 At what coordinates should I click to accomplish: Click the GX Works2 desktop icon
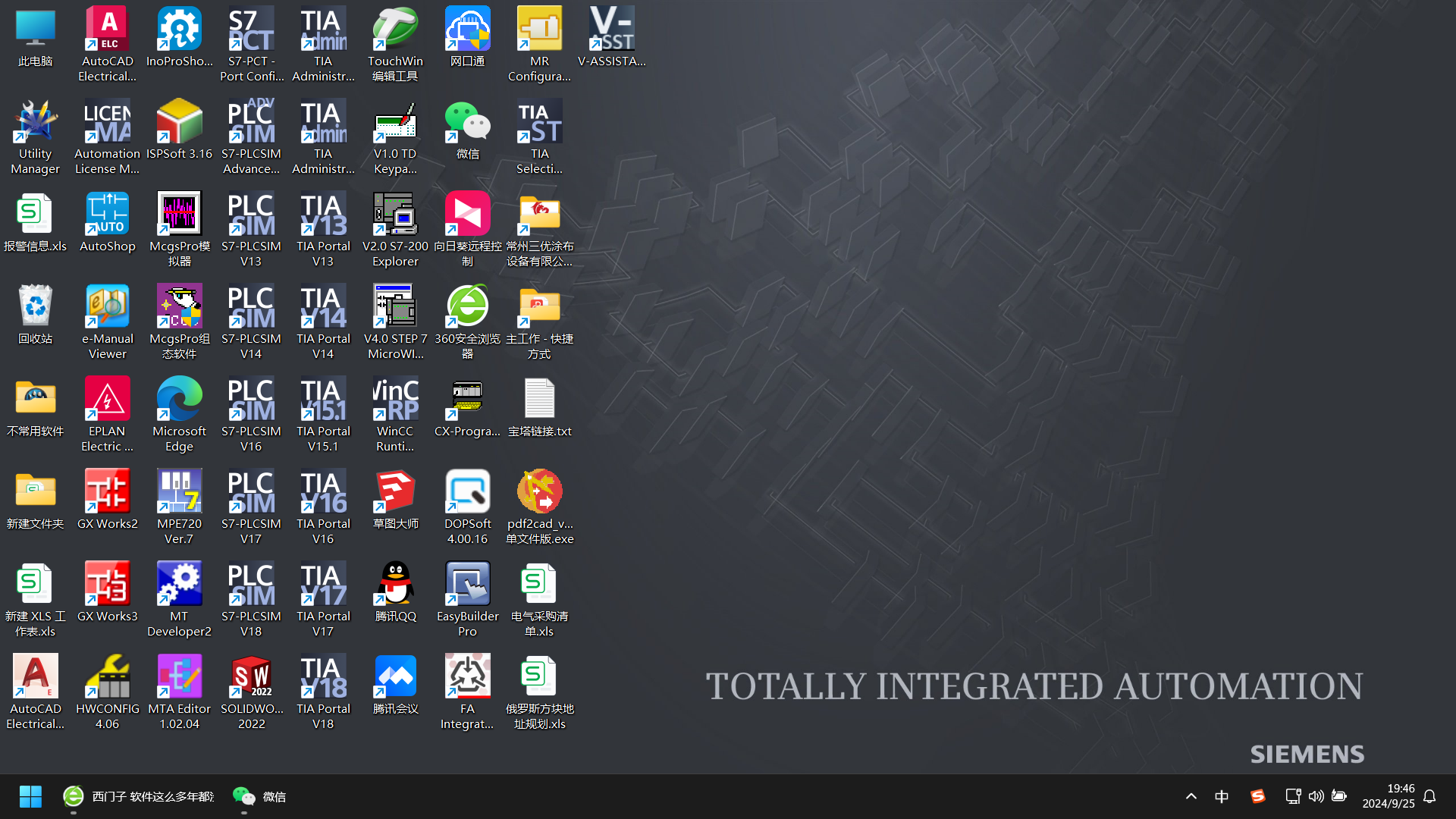pyautogui.click(x=107, y=492)
